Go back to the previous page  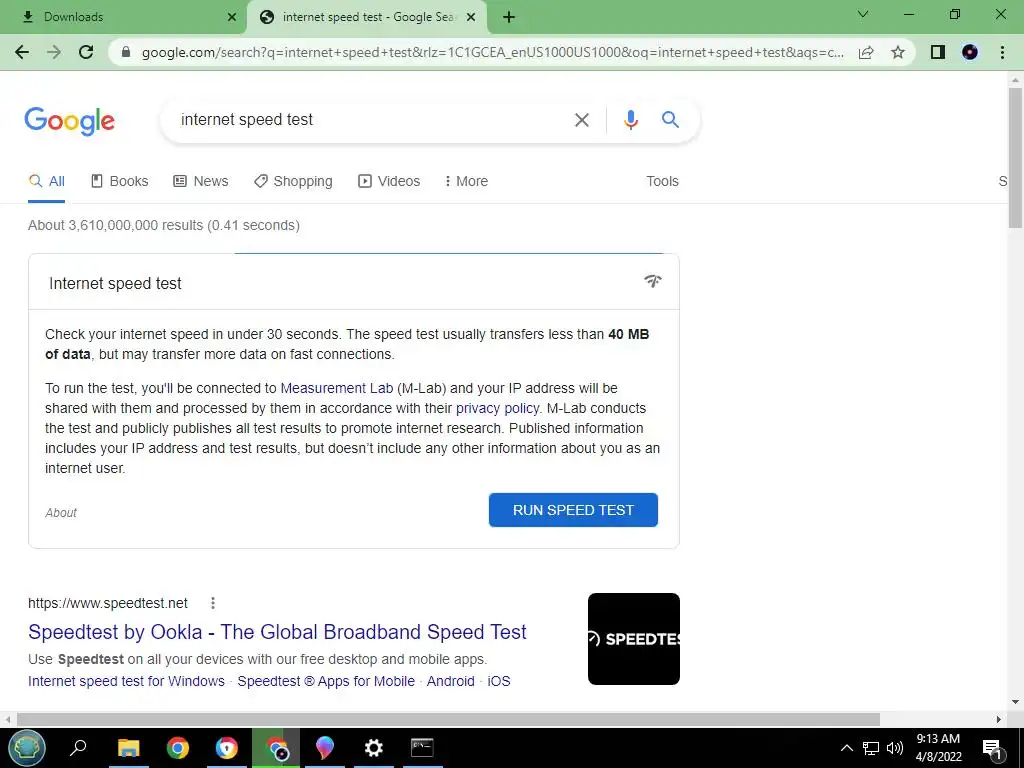pos(22,52)
